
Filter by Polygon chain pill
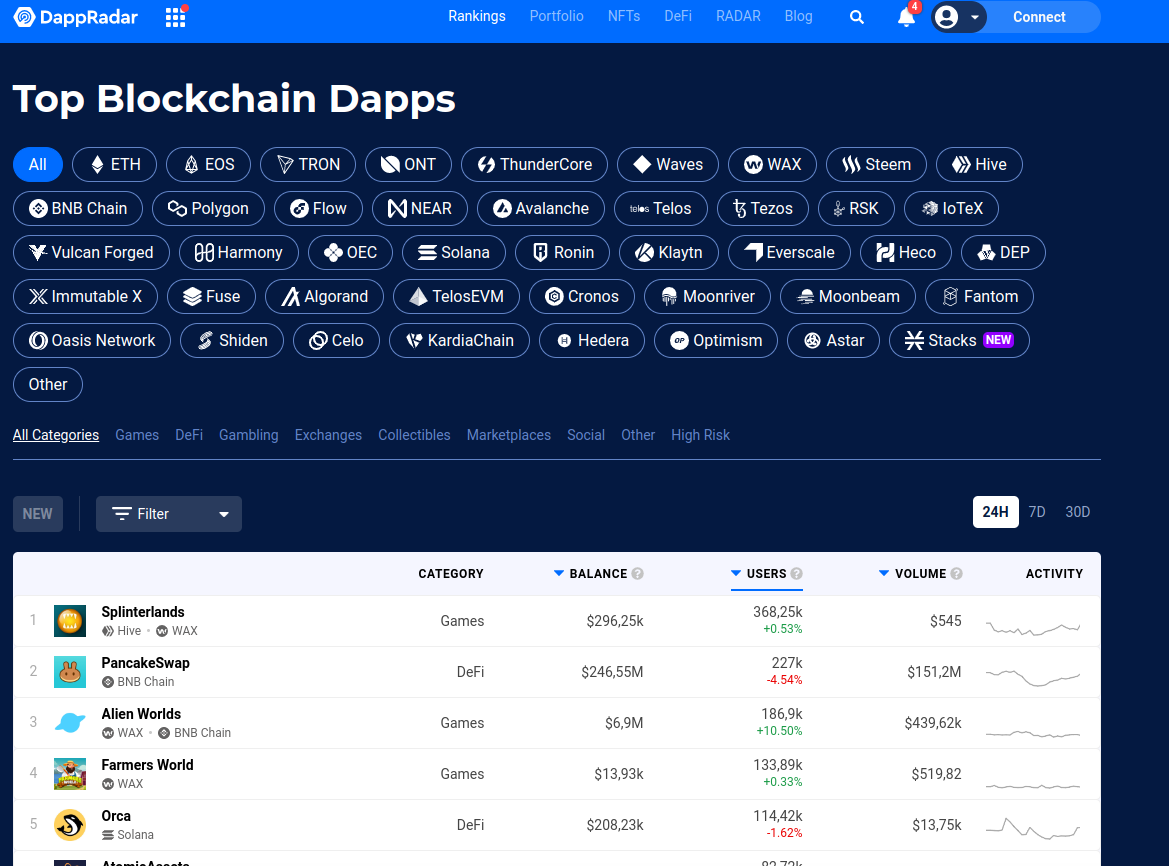(209, 209)
